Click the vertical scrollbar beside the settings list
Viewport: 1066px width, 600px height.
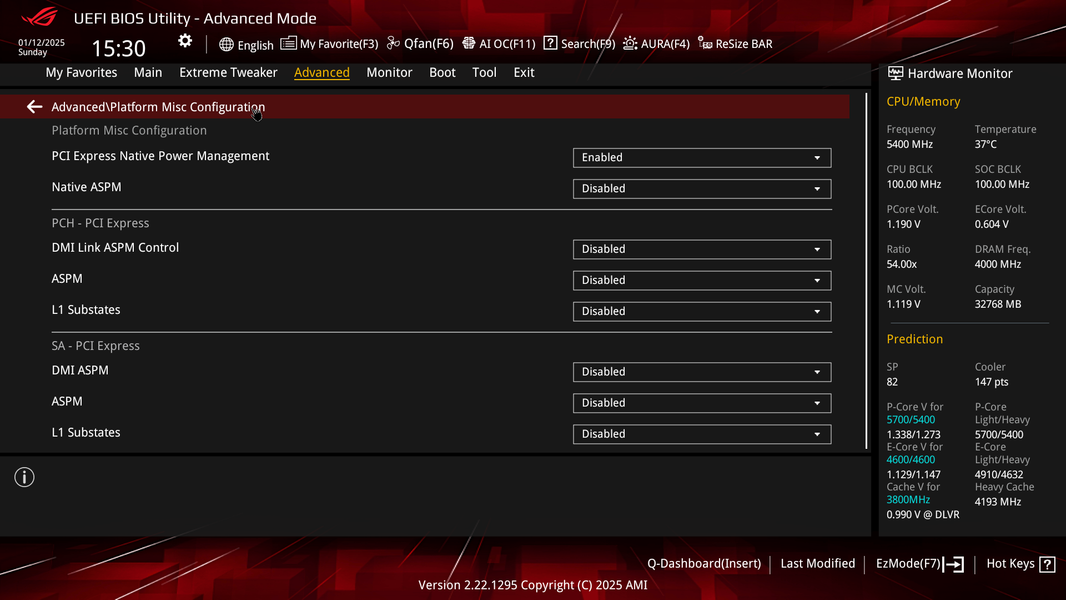[x=866, y=271]
